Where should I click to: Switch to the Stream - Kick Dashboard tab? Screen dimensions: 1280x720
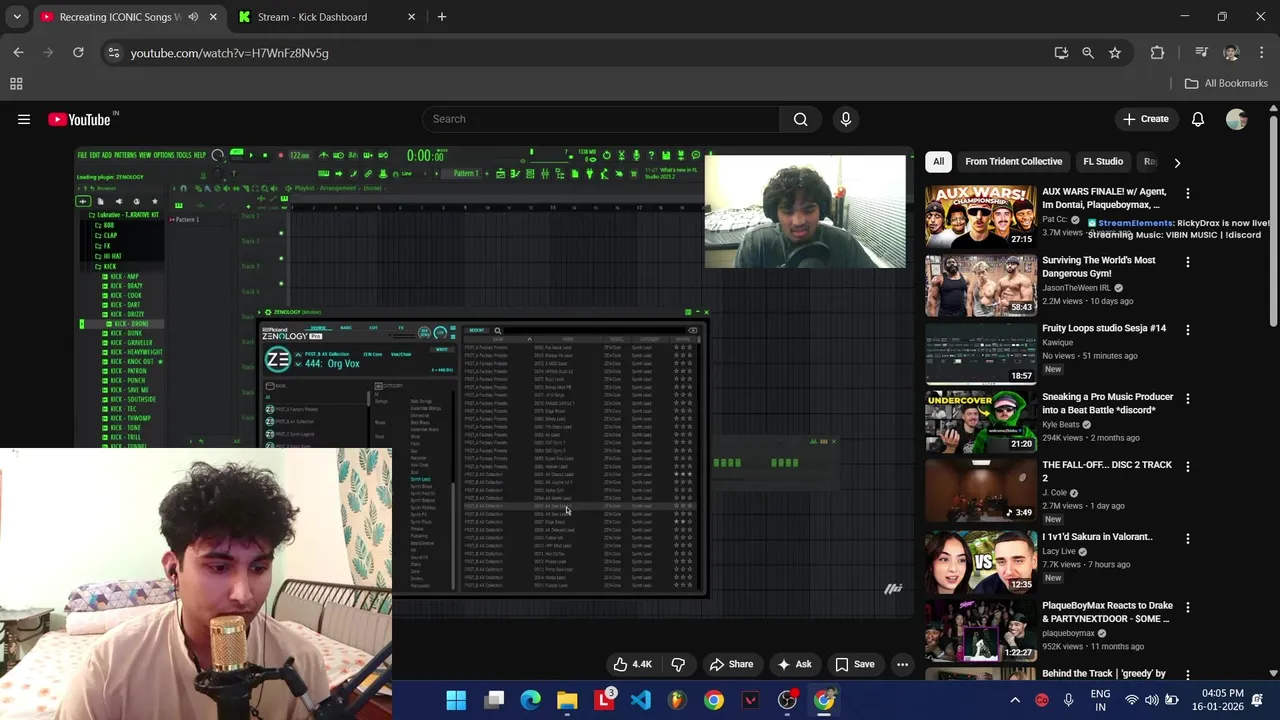click(312, 17)
